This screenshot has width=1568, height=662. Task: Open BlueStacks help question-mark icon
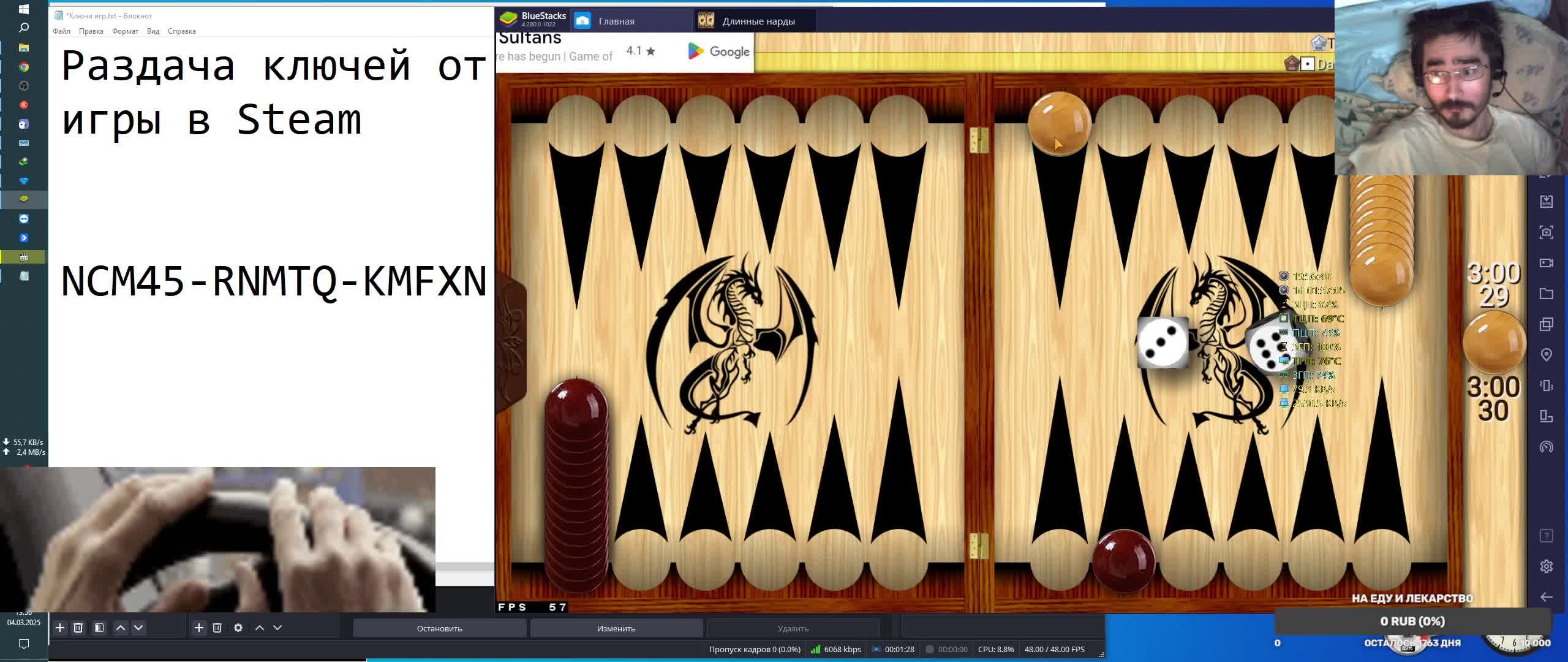[1546, 536]
